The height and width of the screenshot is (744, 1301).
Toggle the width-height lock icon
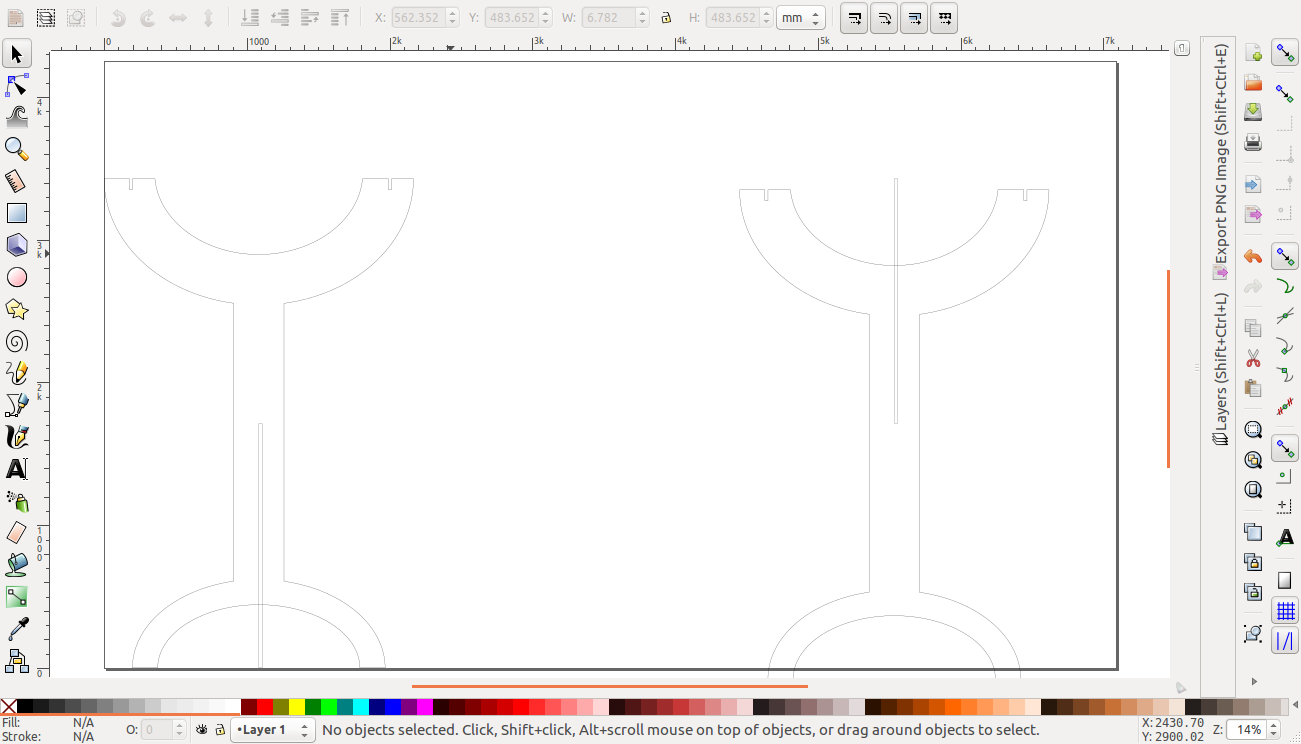[x=666, y=18]
